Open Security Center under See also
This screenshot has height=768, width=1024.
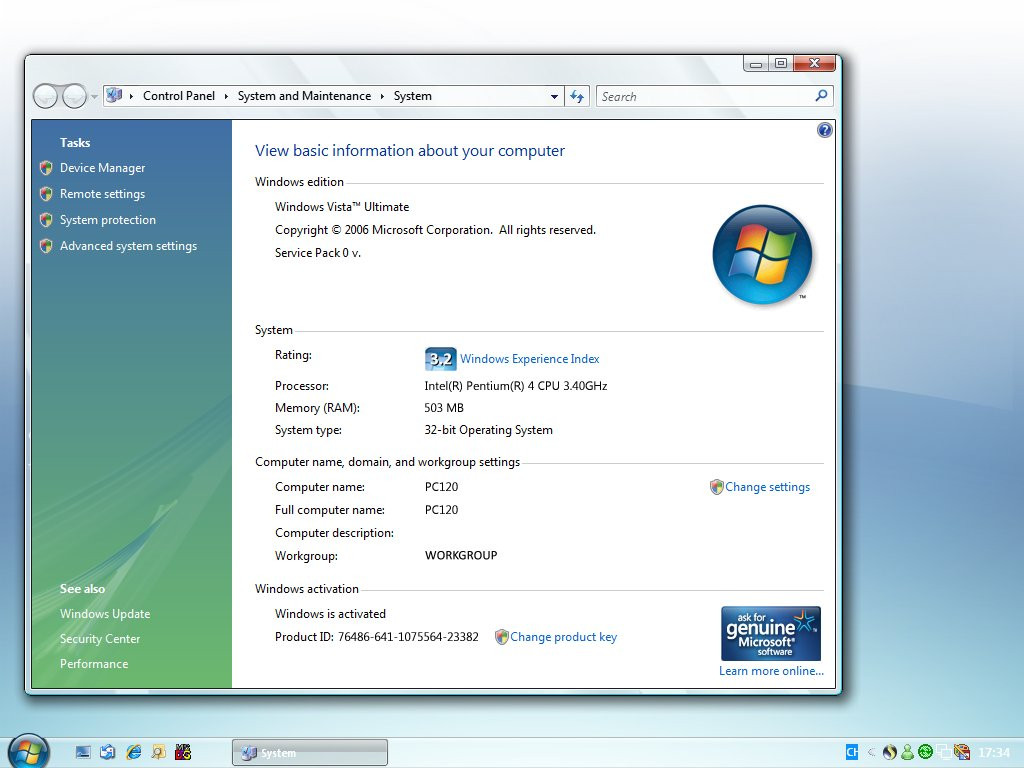(100, 639)
